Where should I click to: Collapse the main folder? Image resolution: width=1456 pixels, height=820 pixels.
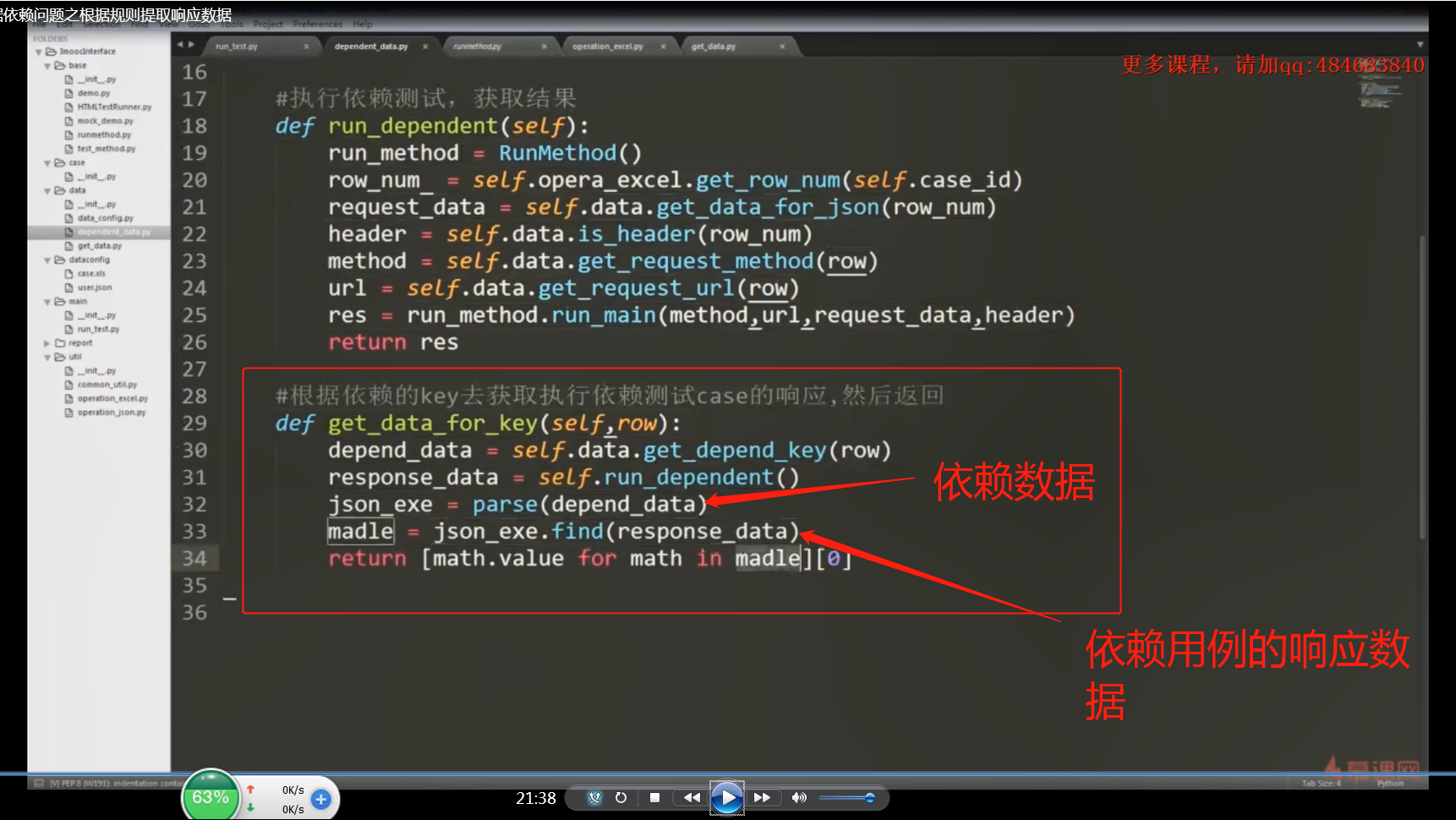pyautogui.click(x=47, y=302)
